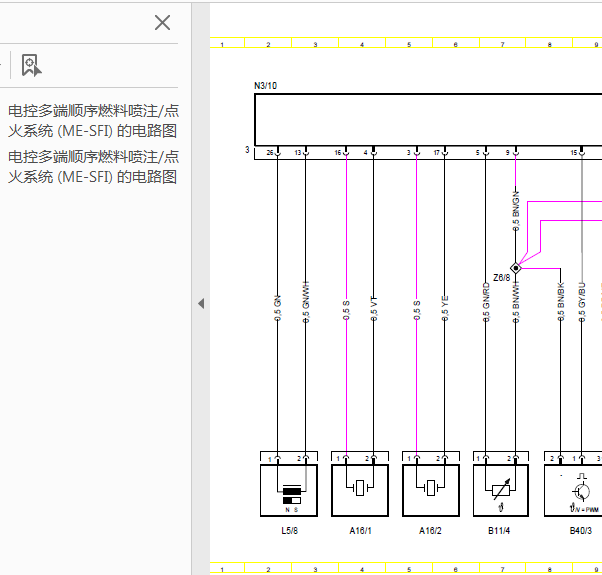Select the B11/4 temperature sensor symbol

(x=501, y=491)
